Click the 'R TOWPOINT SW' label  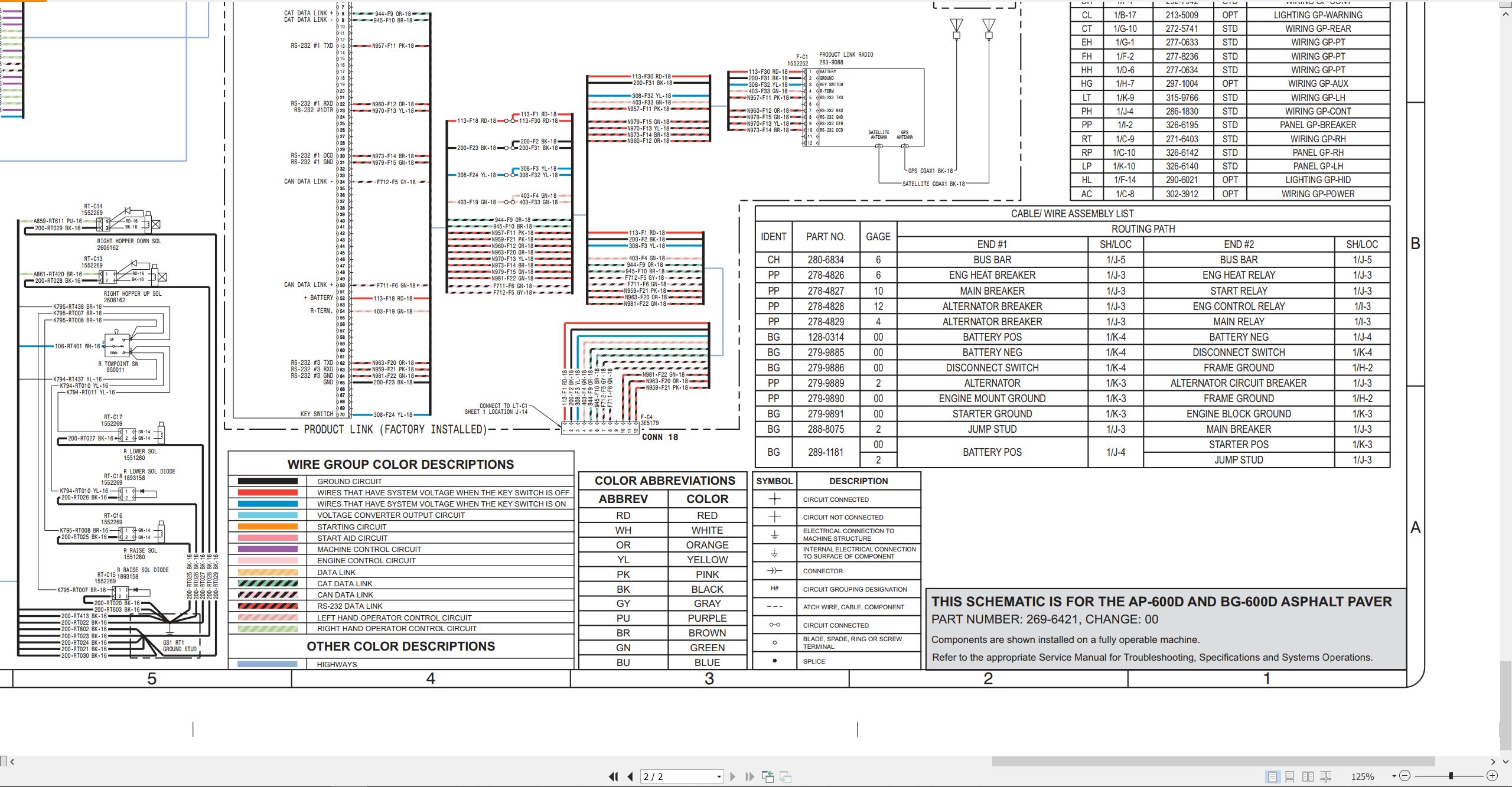[x=118, y=364]
